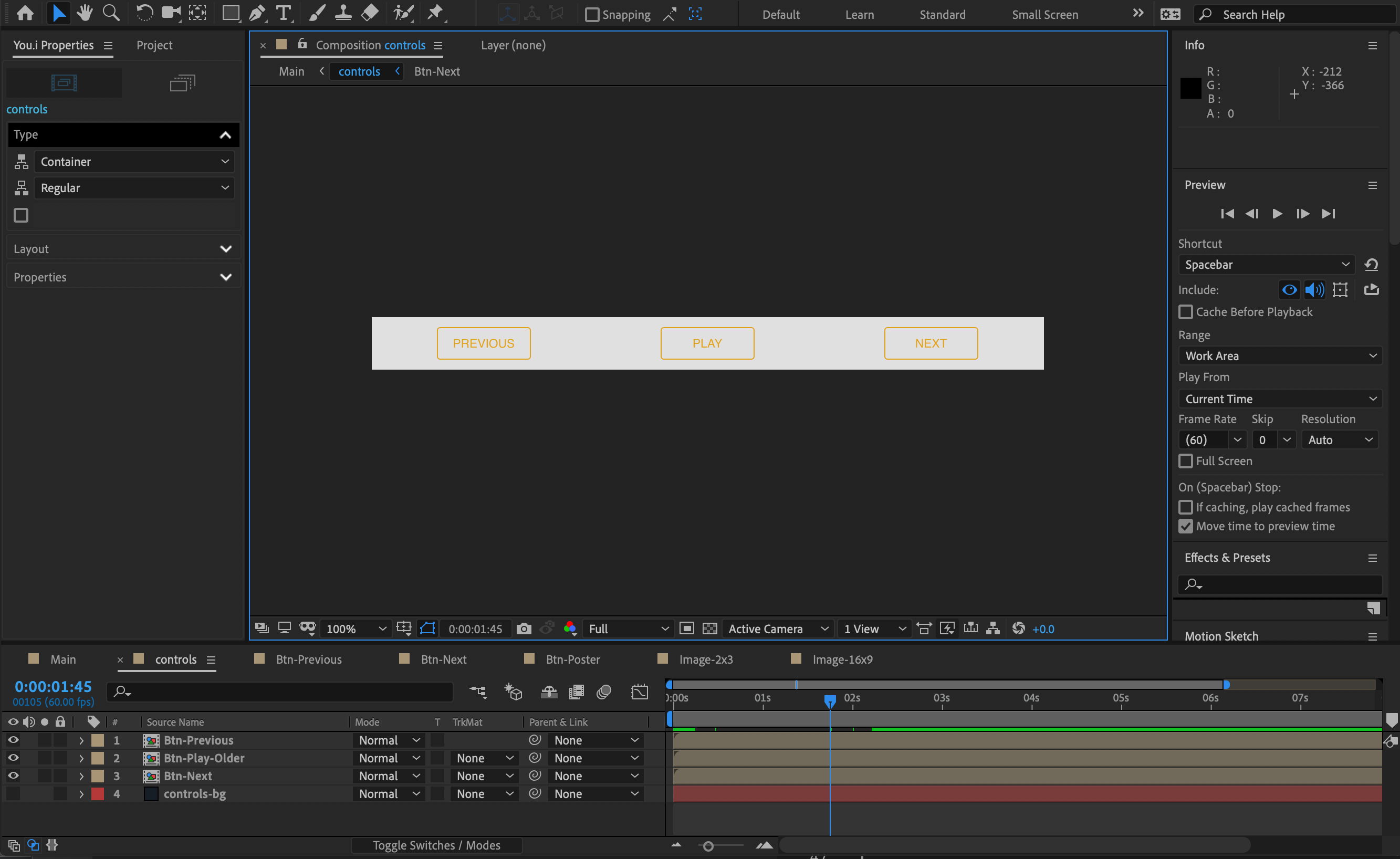This screenshot has width=1400, height=859.
Task: Select the Hand tool
Action: pos(85,13)
